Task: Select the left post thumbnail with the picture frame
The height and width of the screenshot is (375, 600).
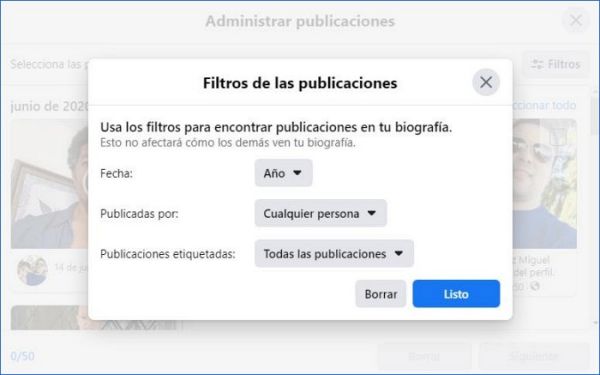Action: pos(49,184)
